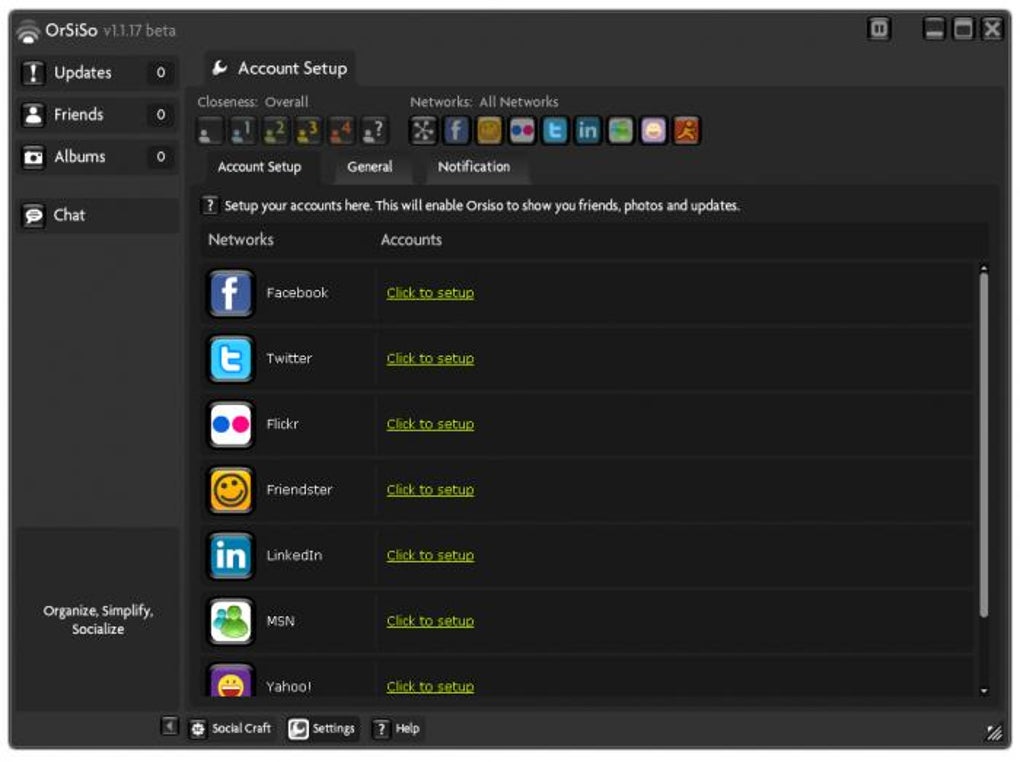Click the pause-like button in title bar
This screenshot has width=1020, height=762.
point(879,29)
